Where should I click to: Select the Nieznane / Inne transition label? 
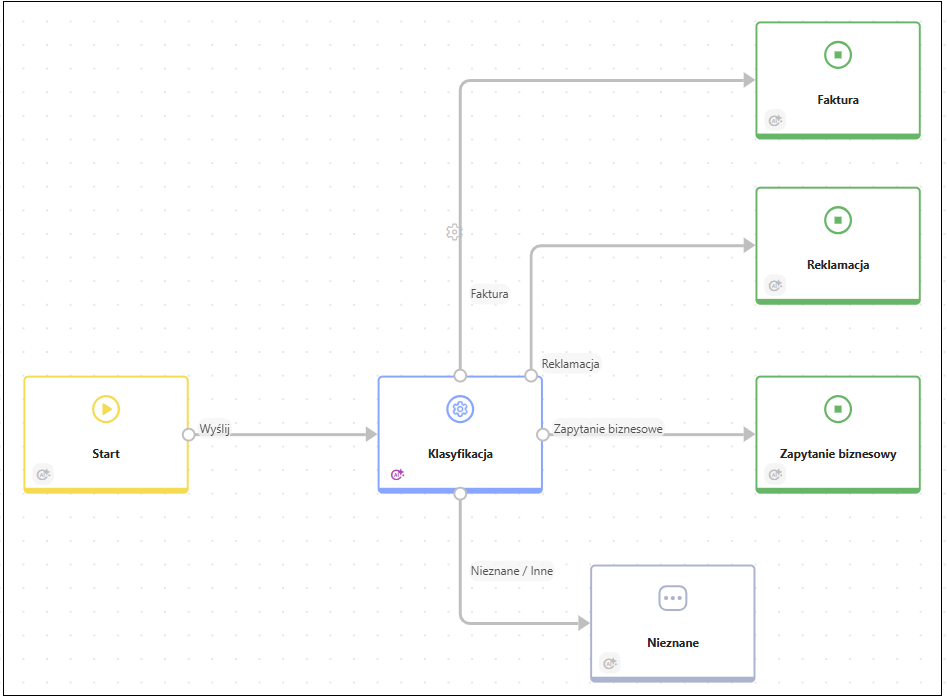511,571
